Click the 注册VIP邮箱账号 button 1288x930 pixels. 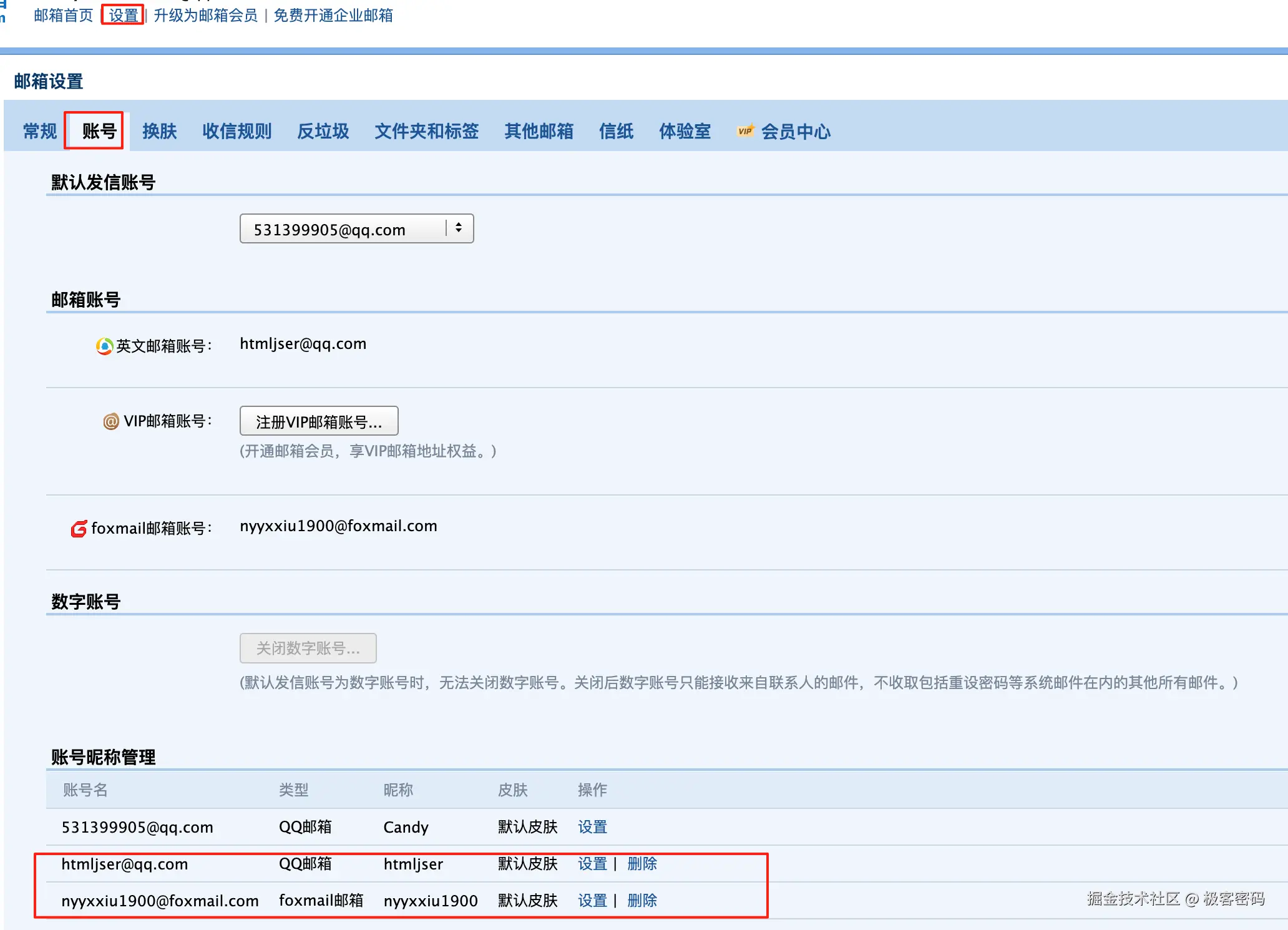[x=319, y=421]
